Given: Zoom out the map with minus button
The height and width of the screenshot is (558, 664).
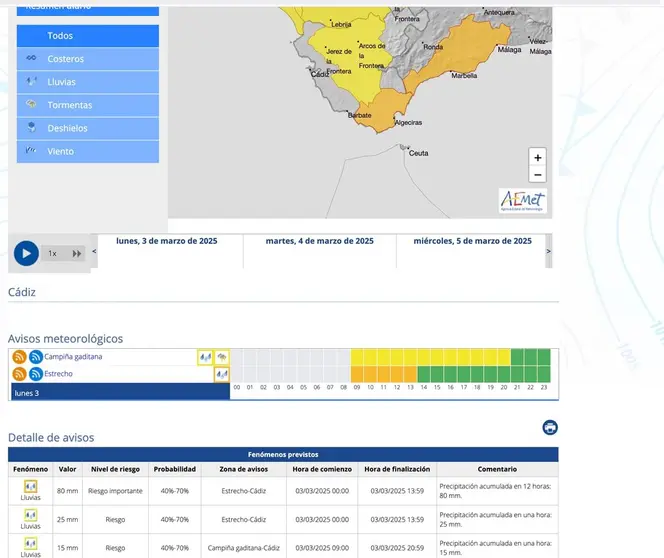Looking at the screenshot, I should (537, 174).
